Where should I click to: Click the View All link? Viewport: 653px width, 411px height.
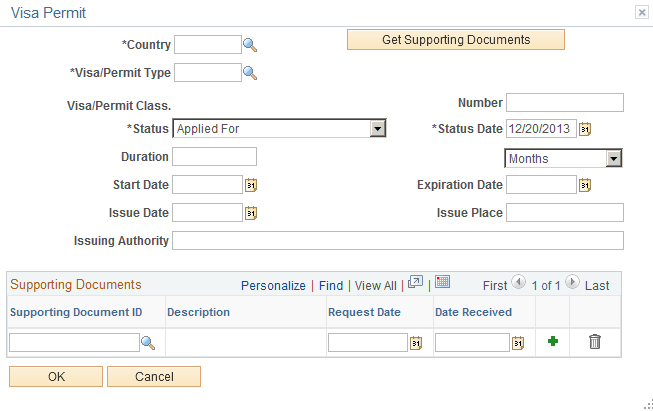click(376, 285)
